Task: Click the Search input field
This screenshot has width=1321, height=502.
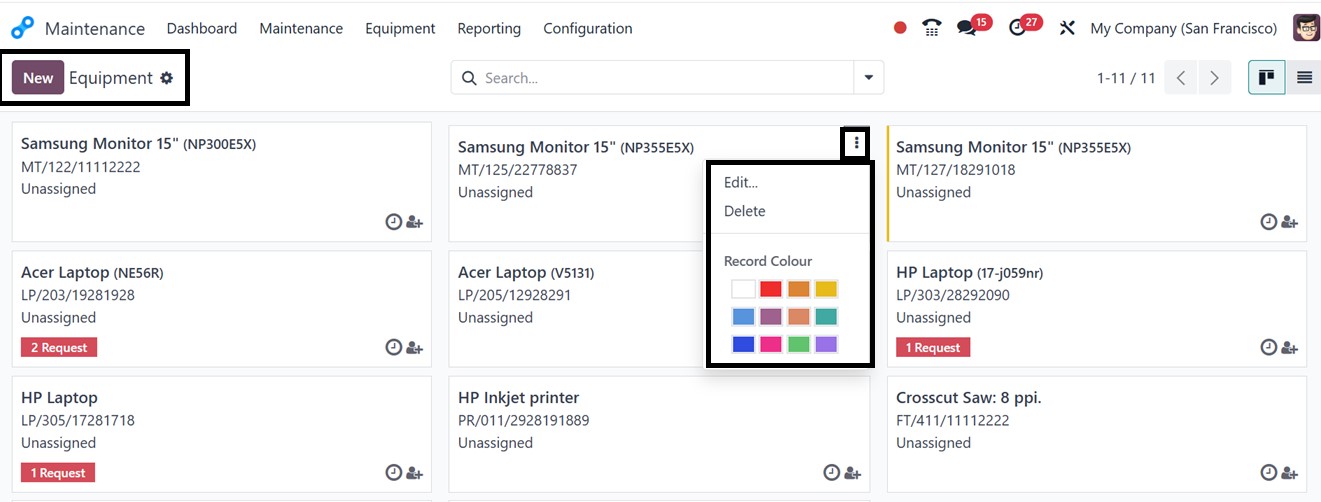Action: point(660,78)
